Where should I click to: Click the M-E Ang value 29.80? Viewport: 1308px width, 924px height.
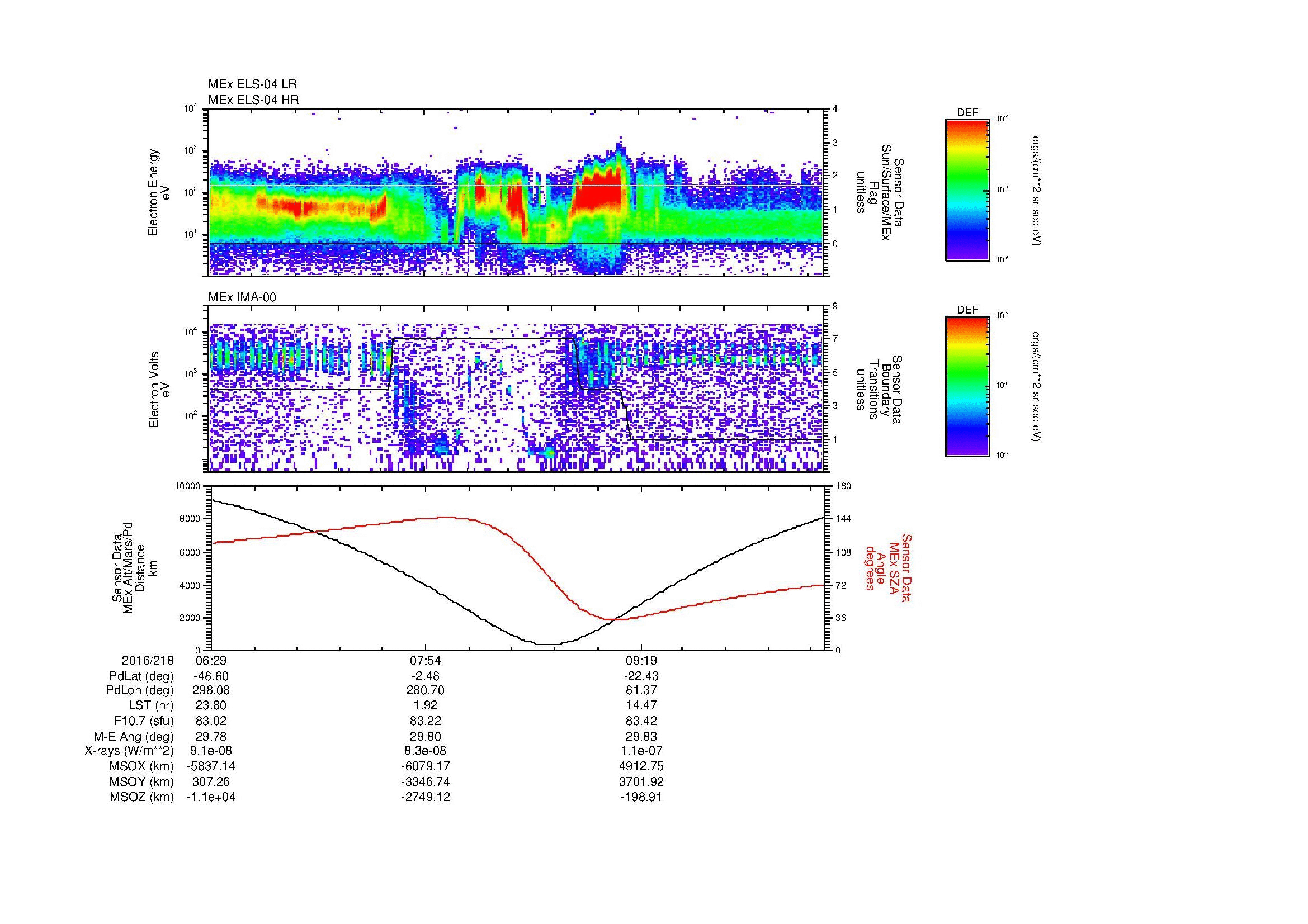click(426, 737)
